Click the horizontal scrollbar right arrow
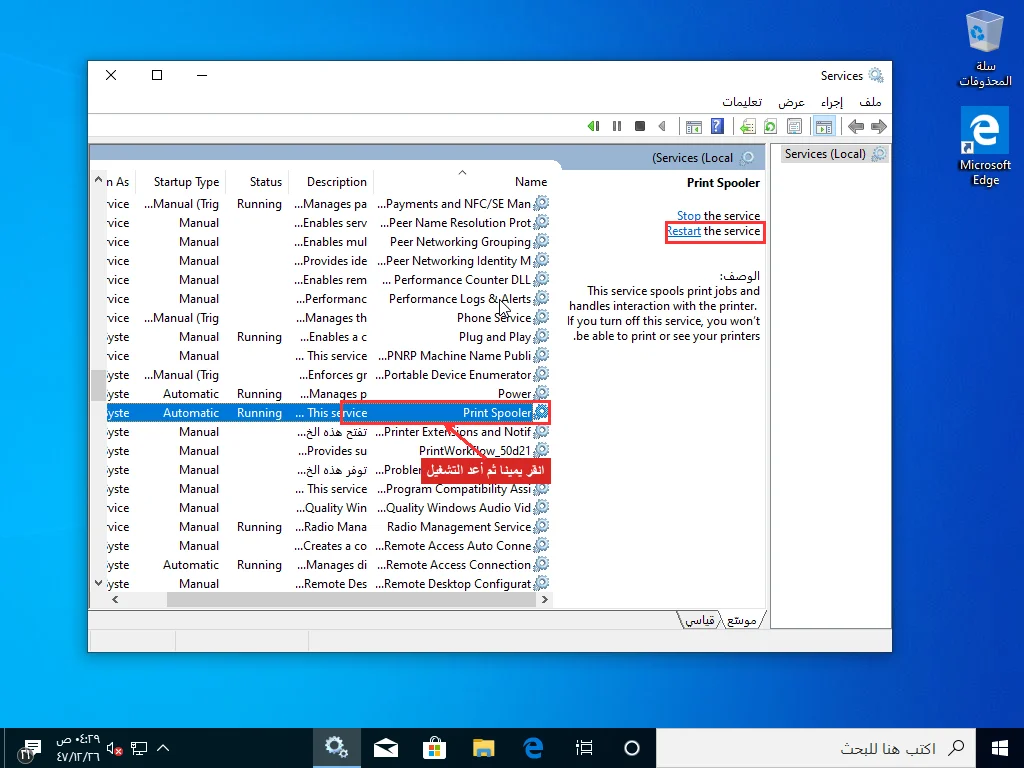The width and height of the screenshot is (1024, 768). [x=545, y=600]
